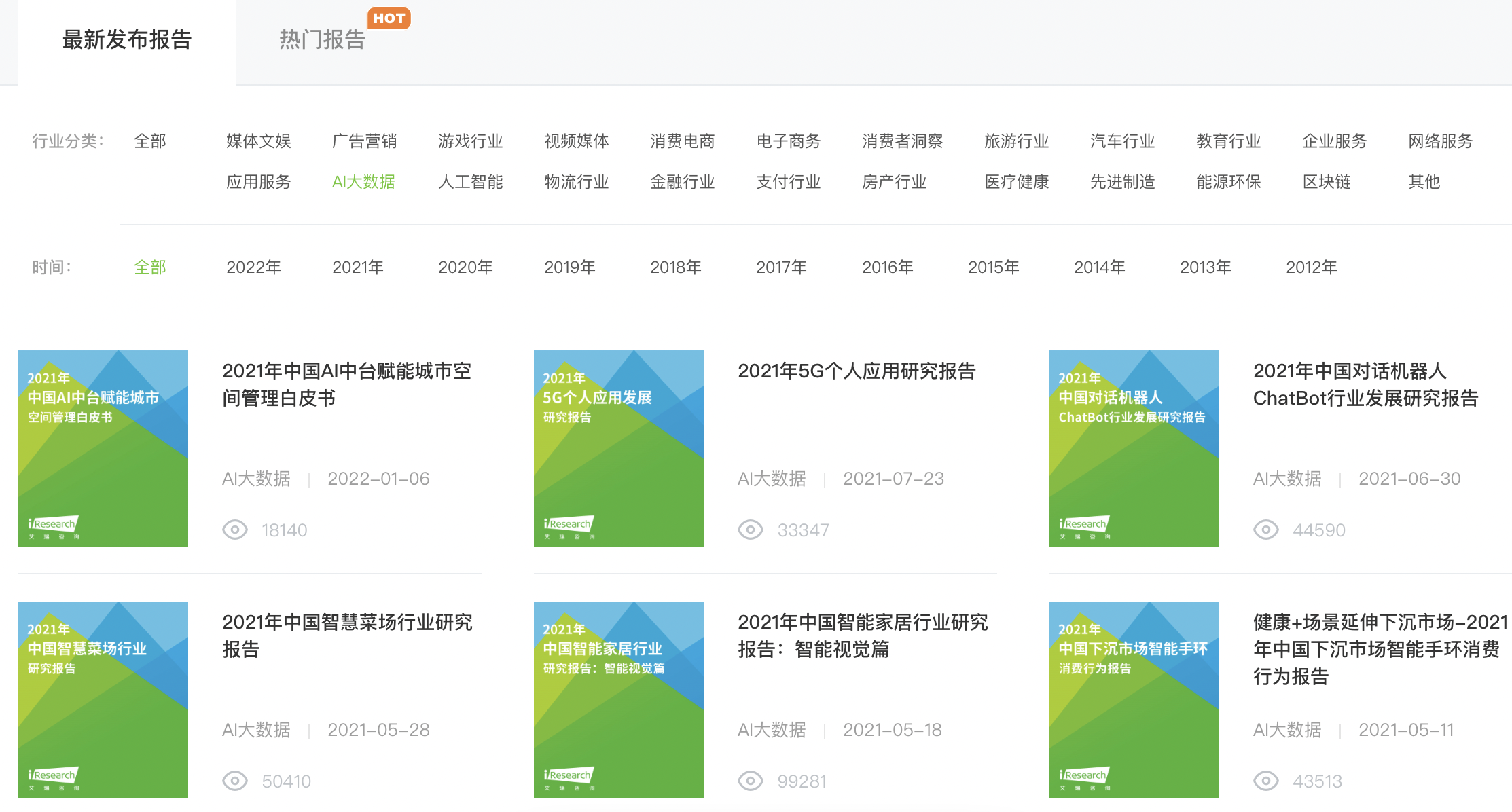
Task: Click the HOT badge on 热门报告
Action: point(389,18)
